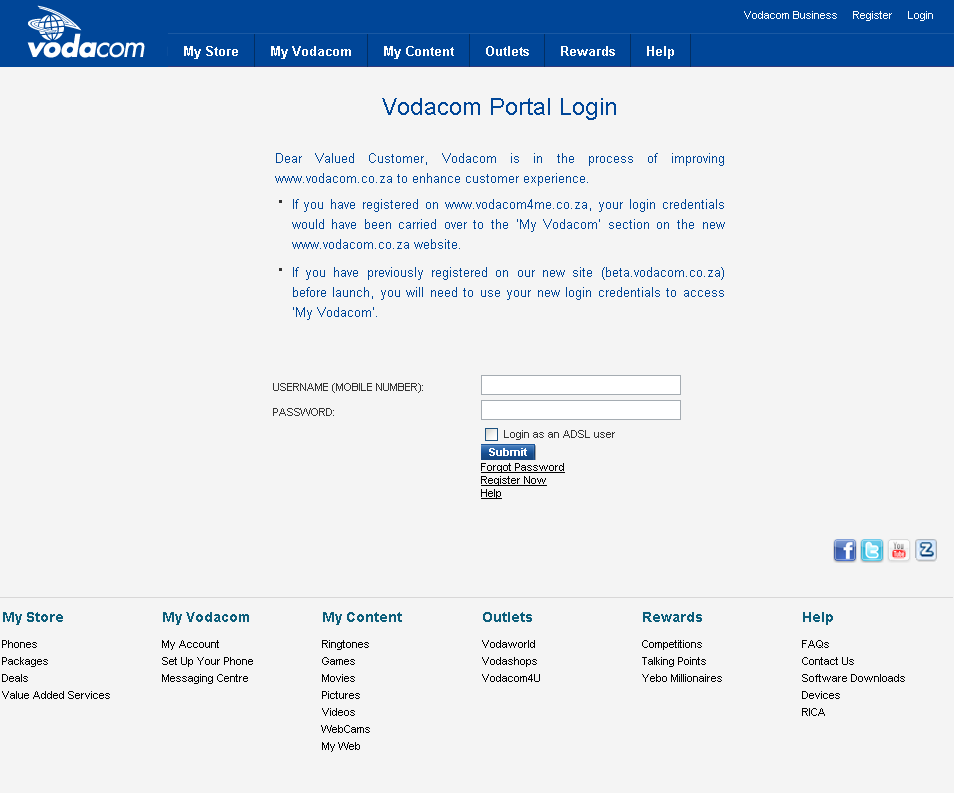Open the footer Outlets heading
This screenshot has height=793, width=954.
point(507,617)
